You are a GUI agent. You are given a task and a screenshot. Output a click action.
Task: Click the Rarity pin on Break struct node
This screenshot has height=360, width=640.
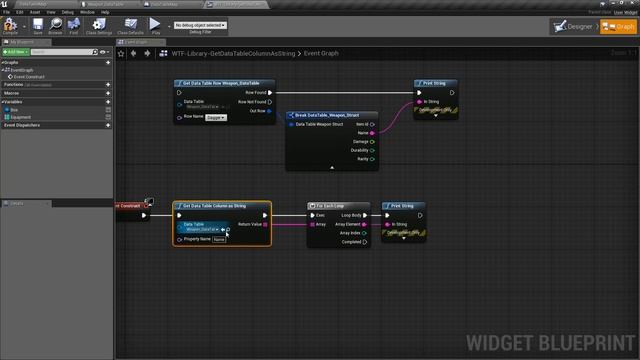(x=372, y=159)
